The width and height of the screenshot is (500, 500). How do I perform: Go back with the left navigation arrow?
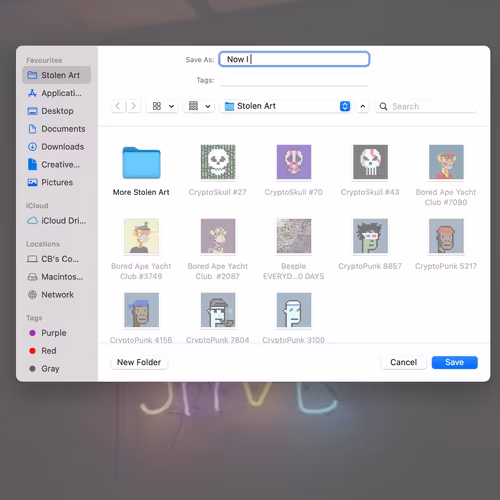coord(118,106)
